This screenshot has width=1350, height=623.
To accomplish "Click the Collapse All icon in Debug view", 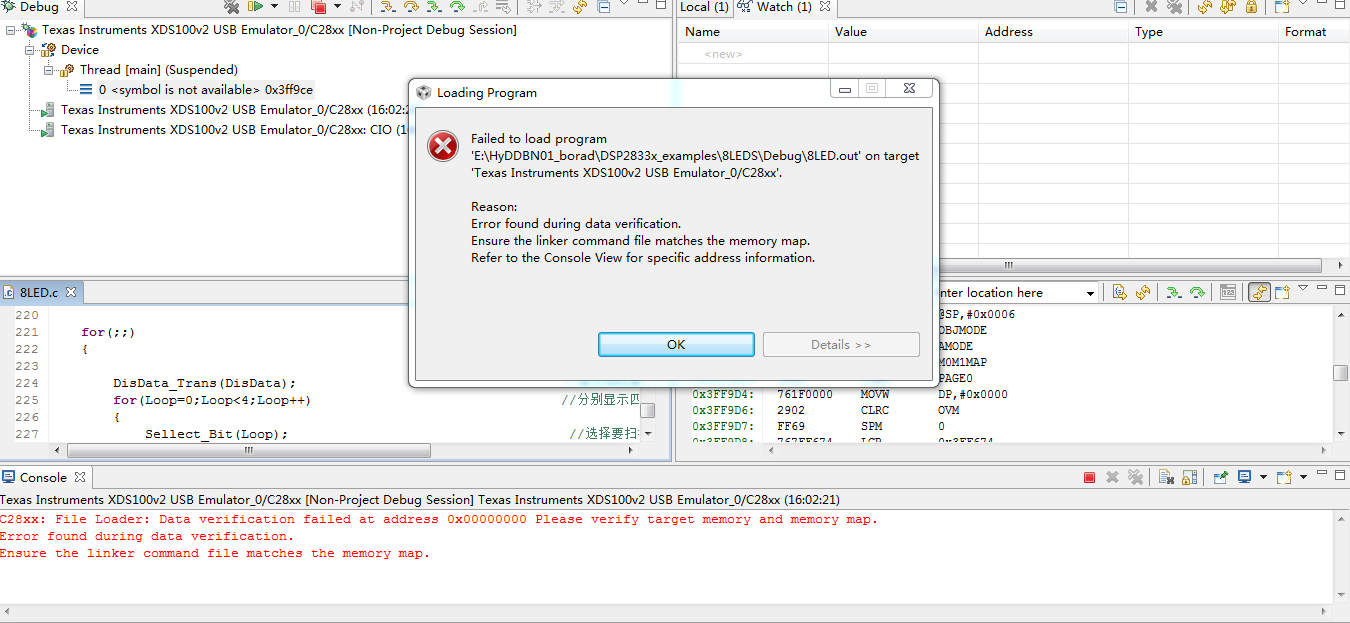I will (x=604, y=6).
